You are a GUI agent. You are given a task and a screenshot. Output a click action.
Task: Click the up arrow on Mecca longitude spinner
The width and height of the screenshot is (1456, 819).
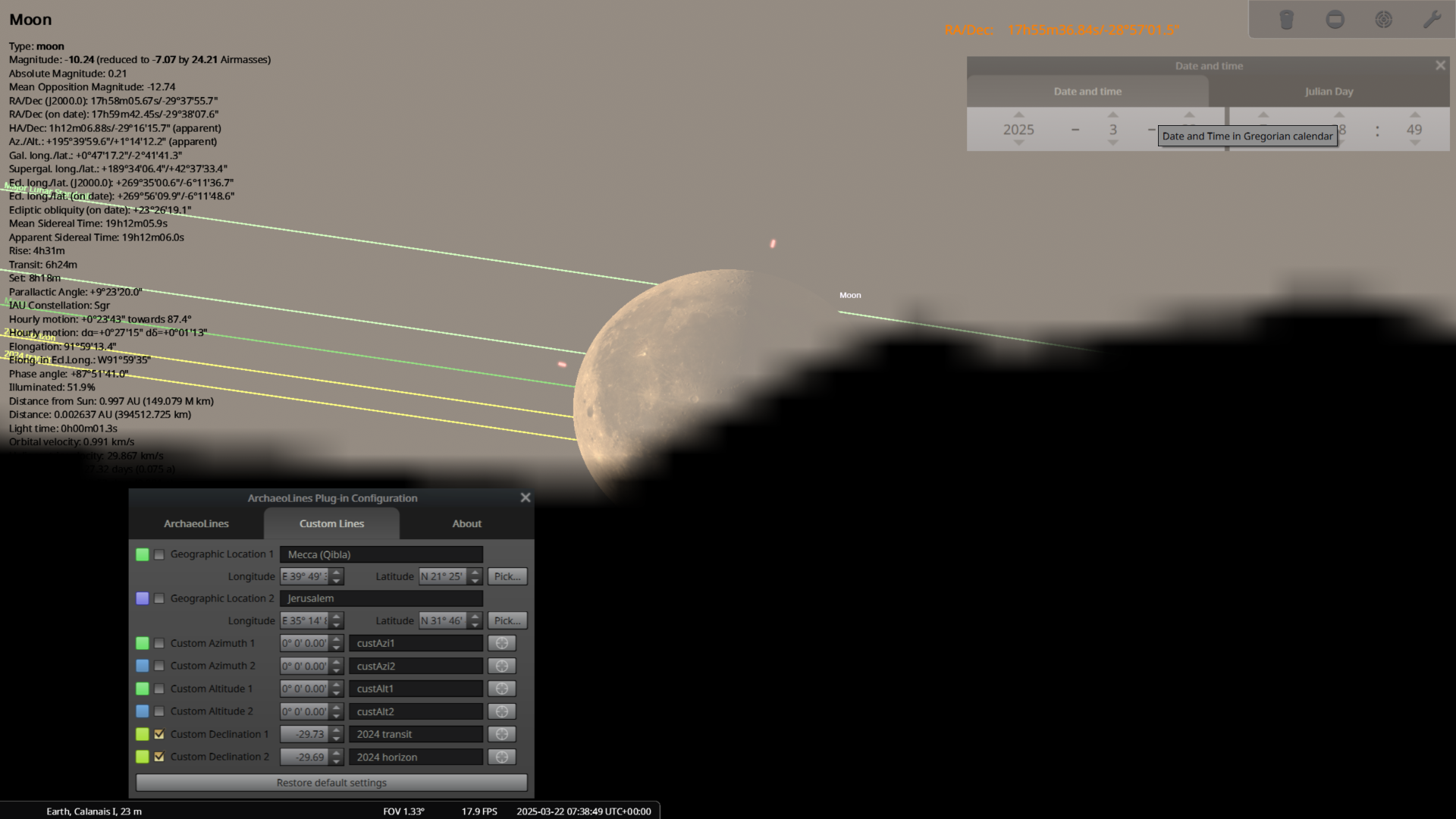tap(336, 572)
